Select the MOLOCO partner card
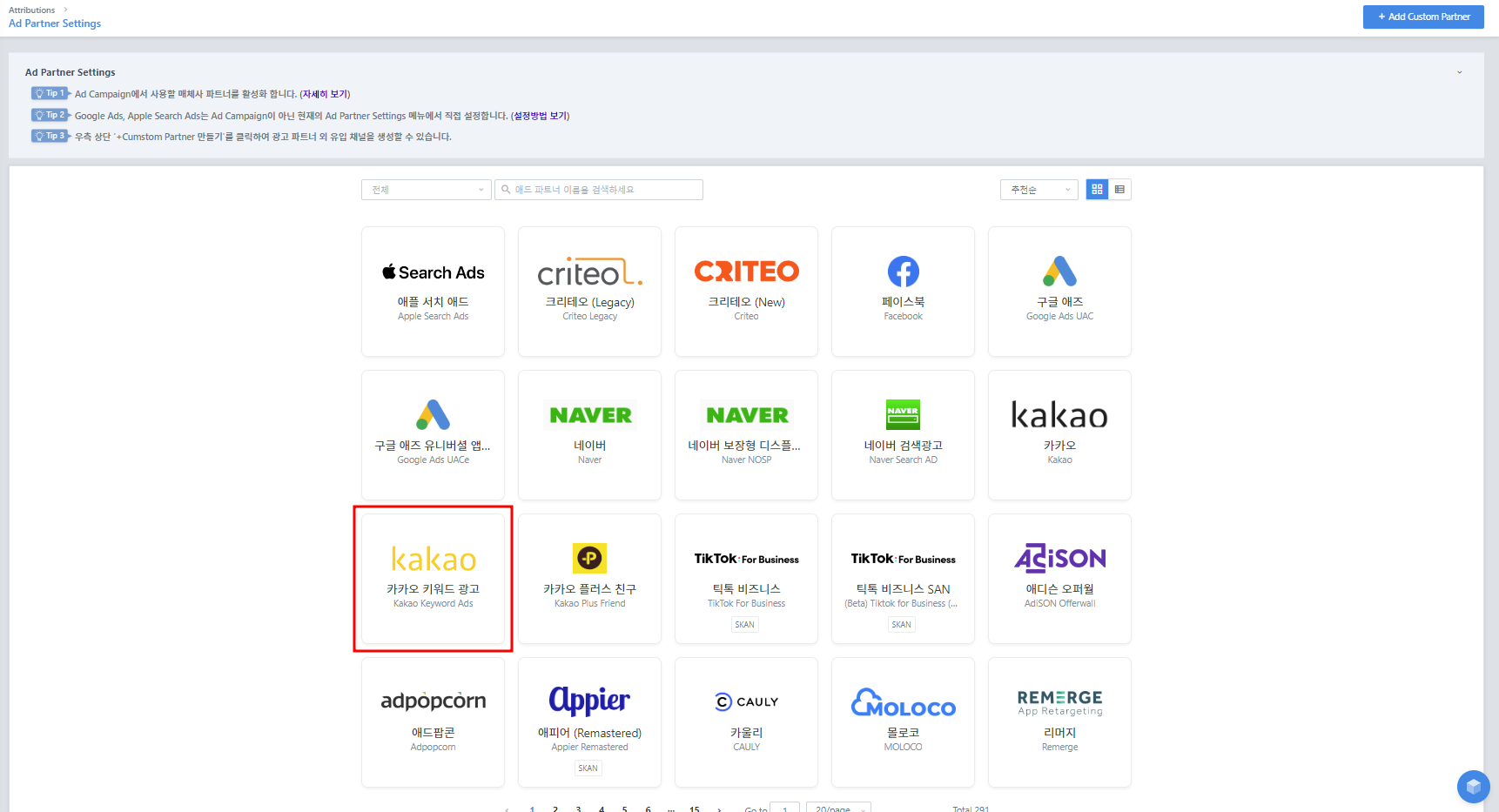 [903, 722]
